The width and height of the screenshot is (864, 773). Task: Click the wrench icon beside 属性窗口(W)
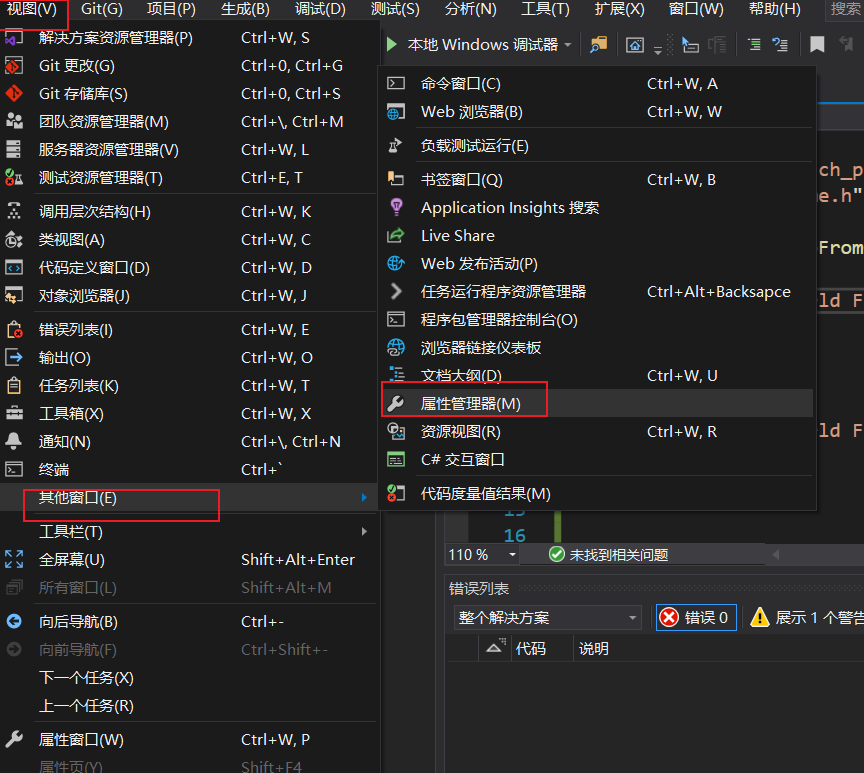pyautogui.click(x=14, y=739)
